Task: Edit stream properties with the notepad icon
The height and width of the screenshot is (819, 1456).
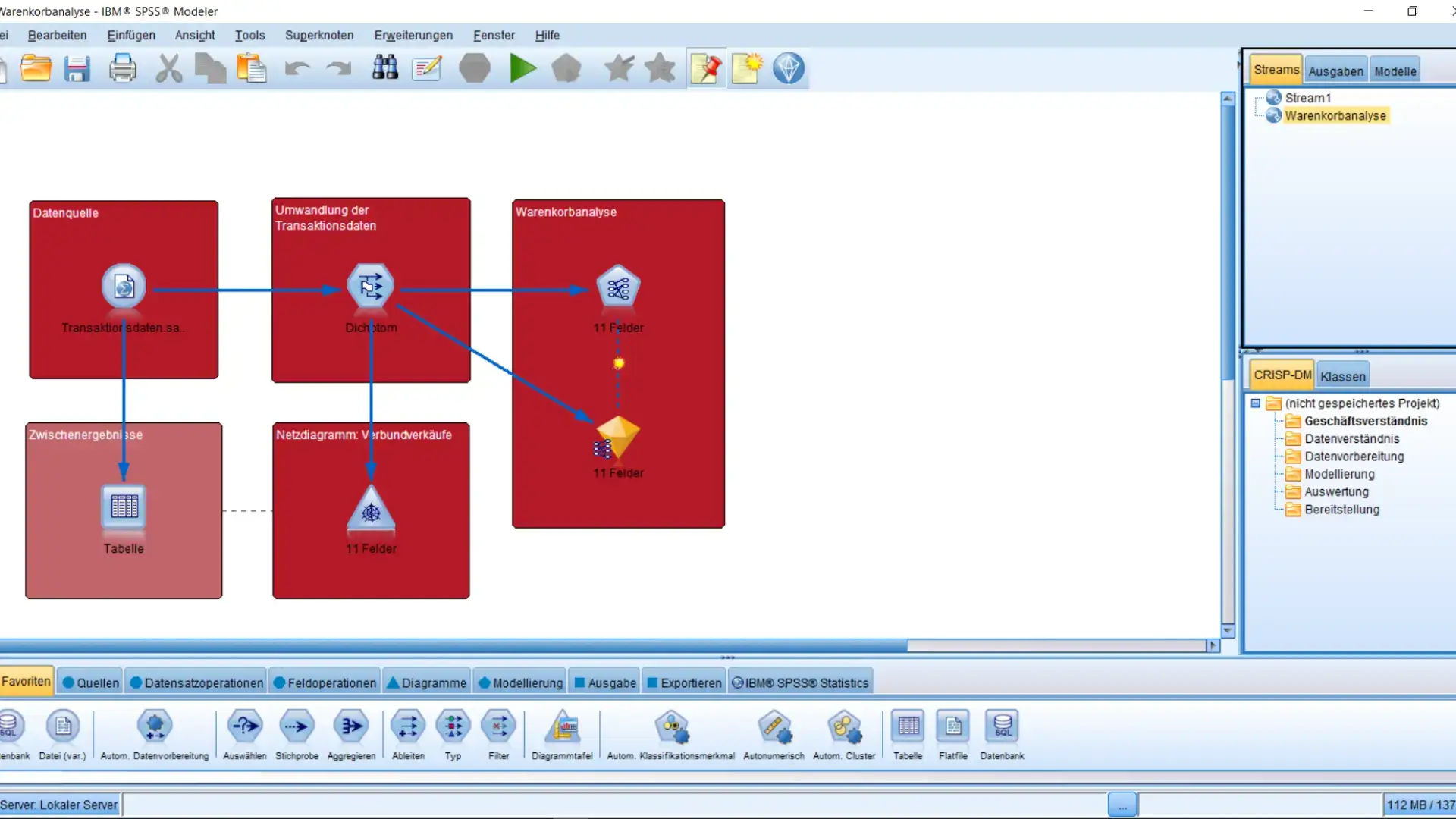Action: coord(427,68)
